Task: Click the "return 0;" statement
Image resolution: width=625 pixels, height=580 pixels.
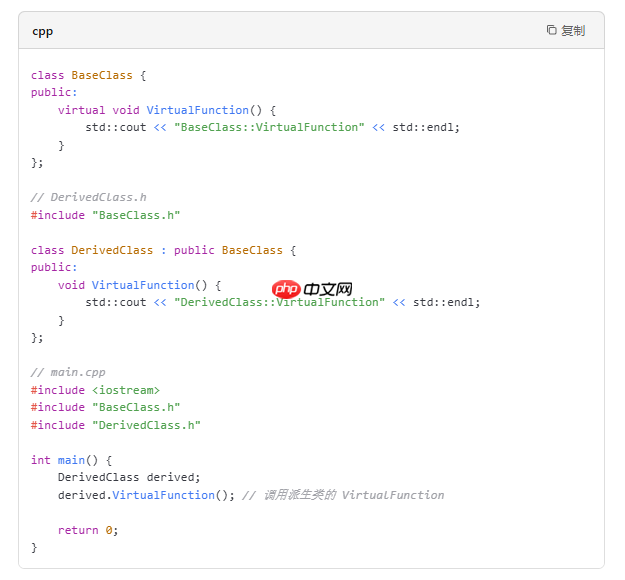Action: pyautogui.click(x=88, y=530)
